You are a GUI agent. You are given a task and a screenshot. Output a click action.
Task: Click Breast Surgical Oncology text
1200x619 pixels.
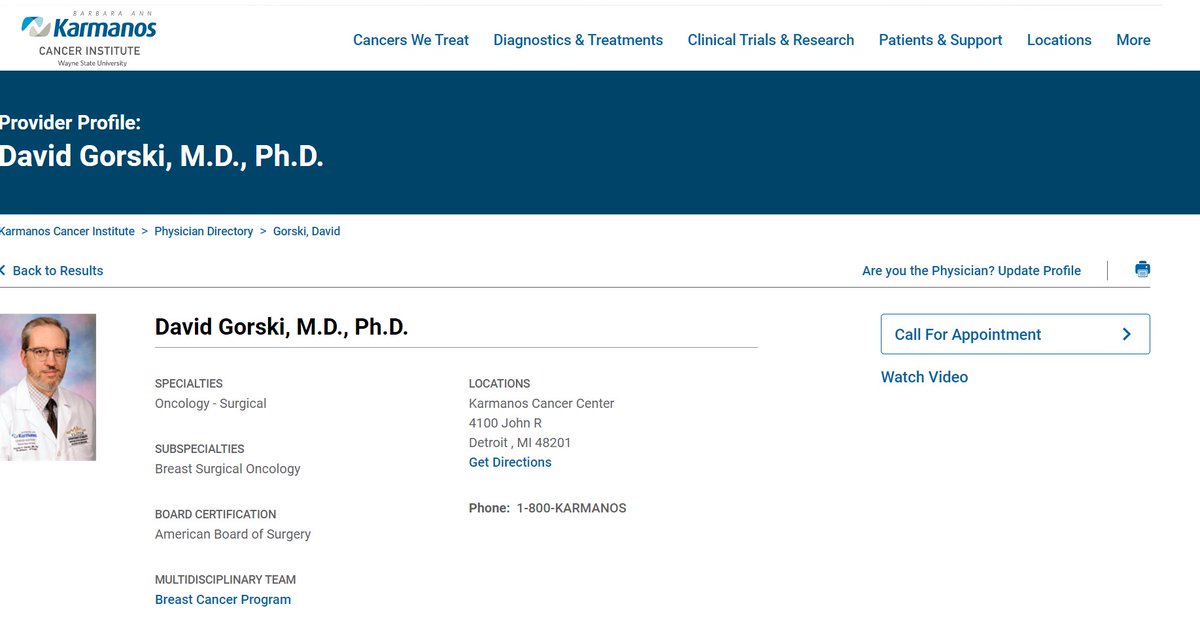pos(228,468)
